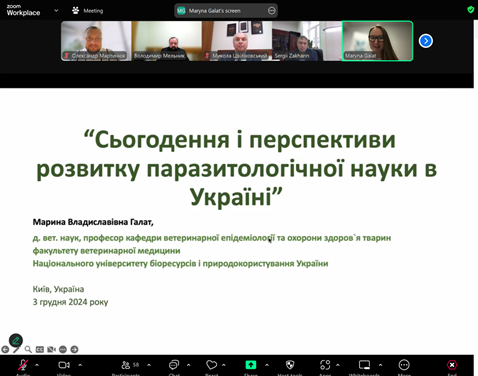The height and width of the screenshot is (376, 478).
Task: Expand whiteboards options caret
Action: coord(380,365)
